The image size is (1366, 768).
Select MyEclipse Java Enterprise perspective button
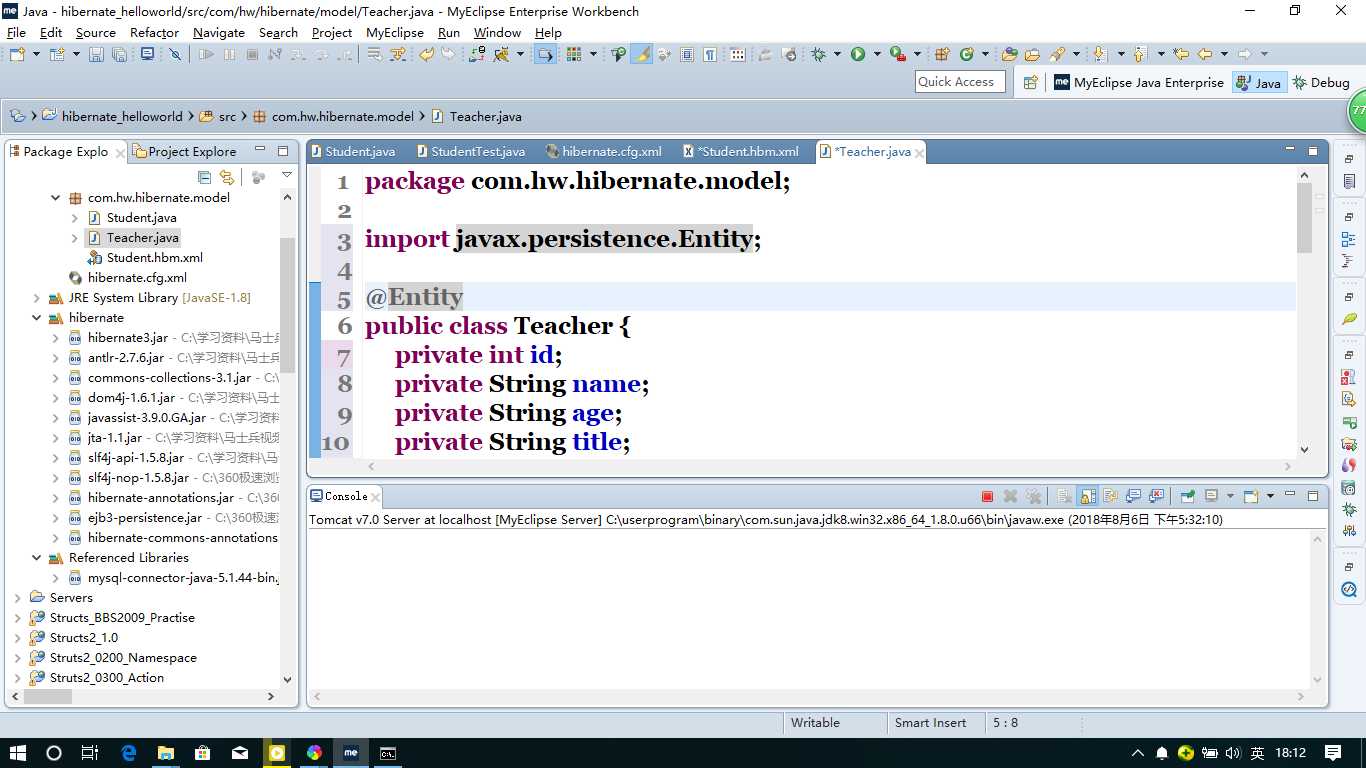pos(1138,83)
